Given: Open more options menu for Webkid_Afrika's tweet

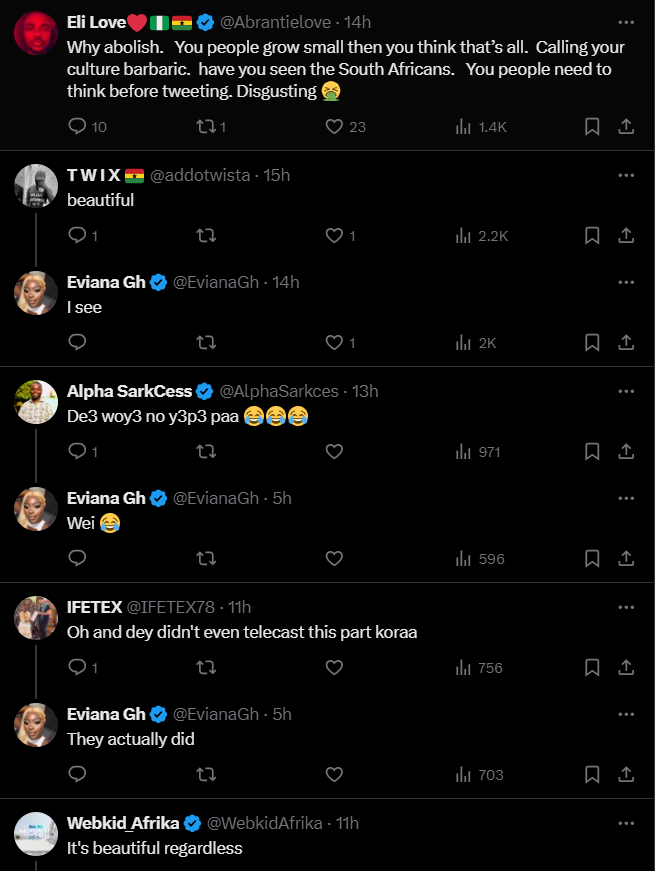Looking at the screenshot, I should [626, 823].
